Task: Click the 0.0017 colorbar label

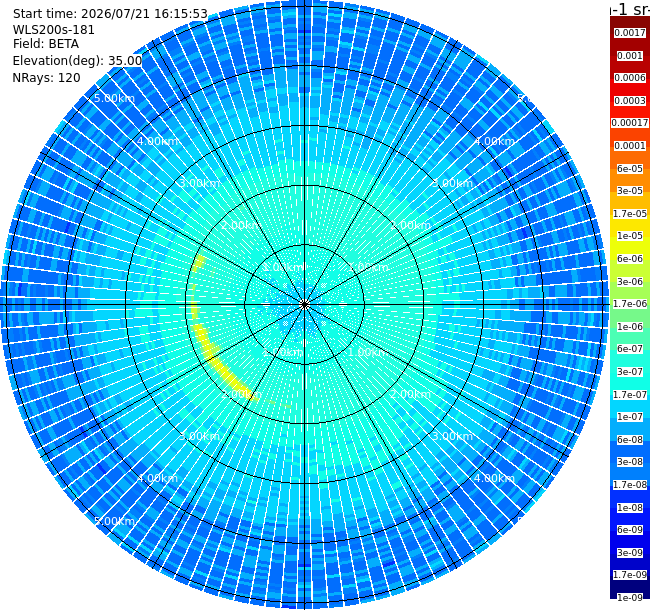Action: tap(630, 33)
